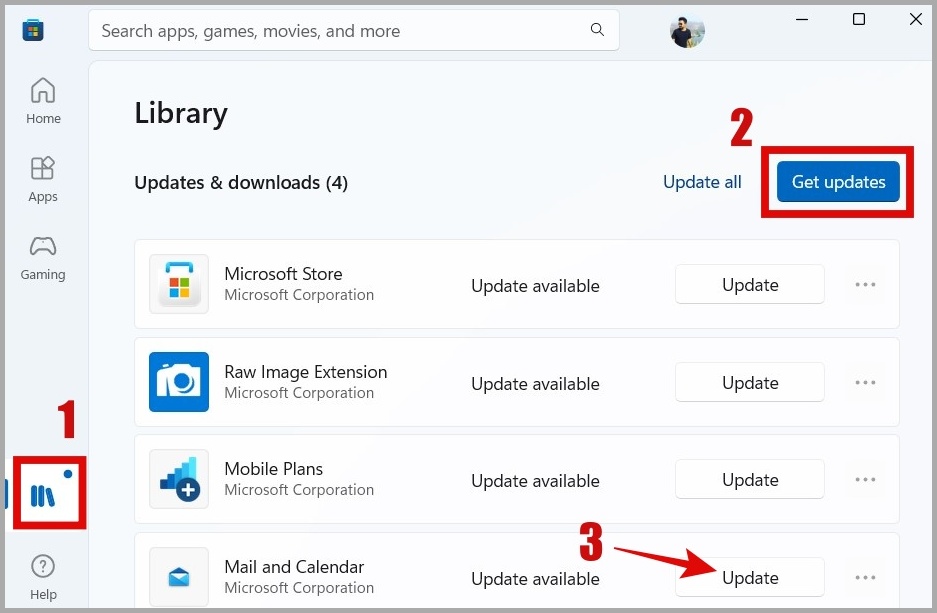Click the Microsoft Store logo icon

point(33,30)
